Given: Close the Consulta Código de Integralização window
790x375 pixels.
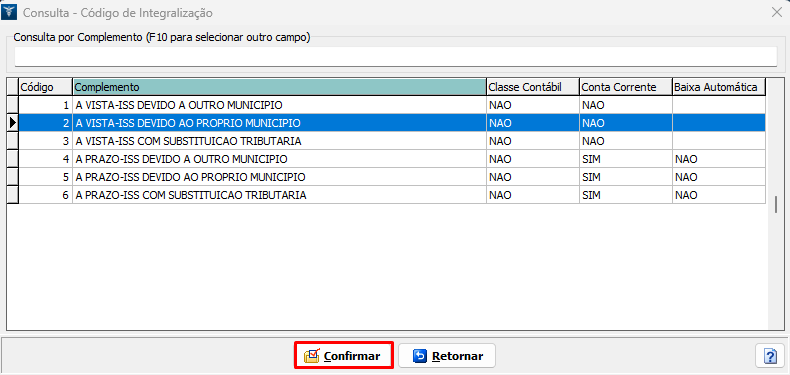Looking at the screenshot, I should [776, 13].
